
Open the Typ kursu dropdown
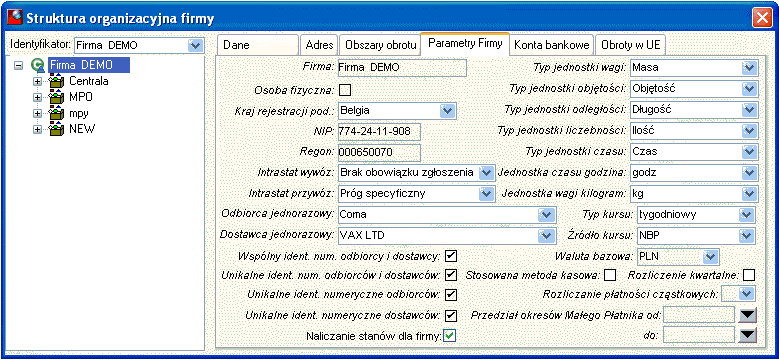pos(747,215)
